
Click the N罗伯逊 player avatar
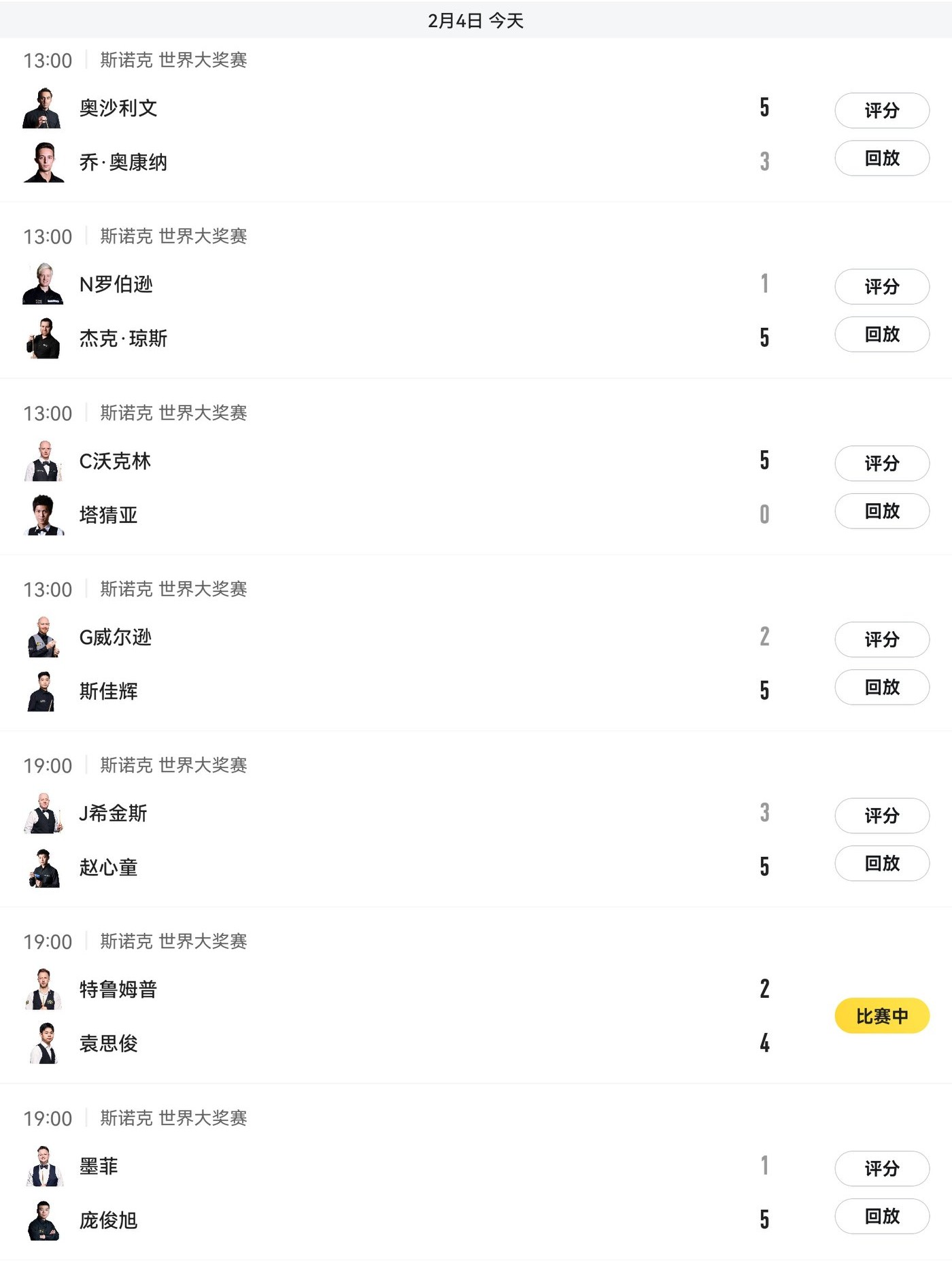pyautogui.click(x=44, y=284)
